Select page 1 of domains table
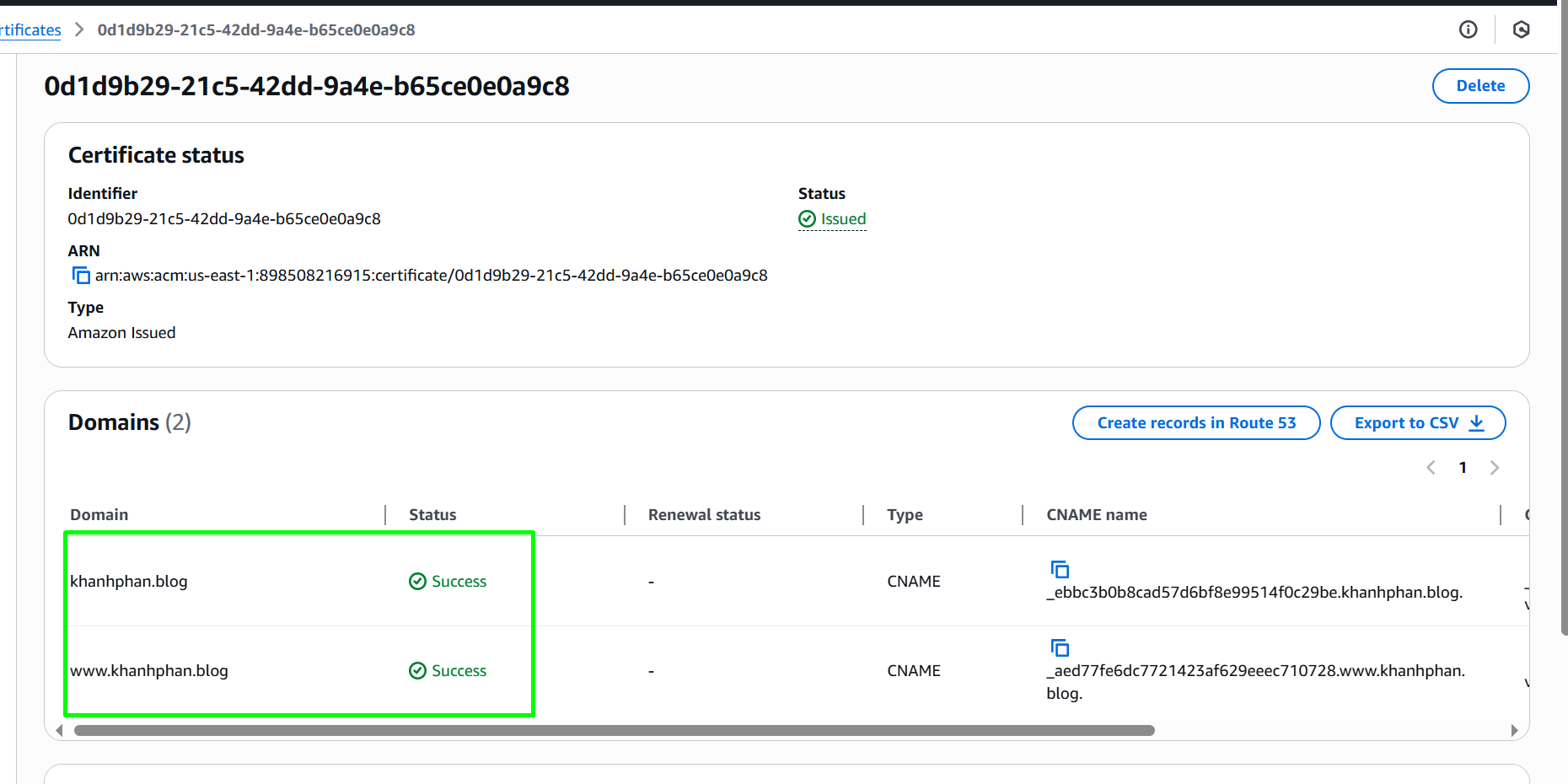 [x=1463, y=468]
